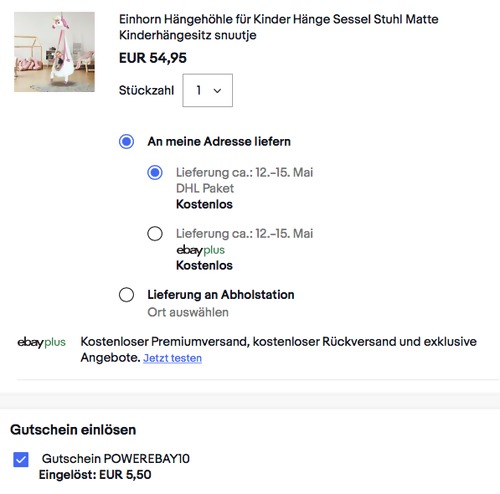Click the EUR 54,95 price text
This screenshot has width=500, height=494.
coord(153,58)
